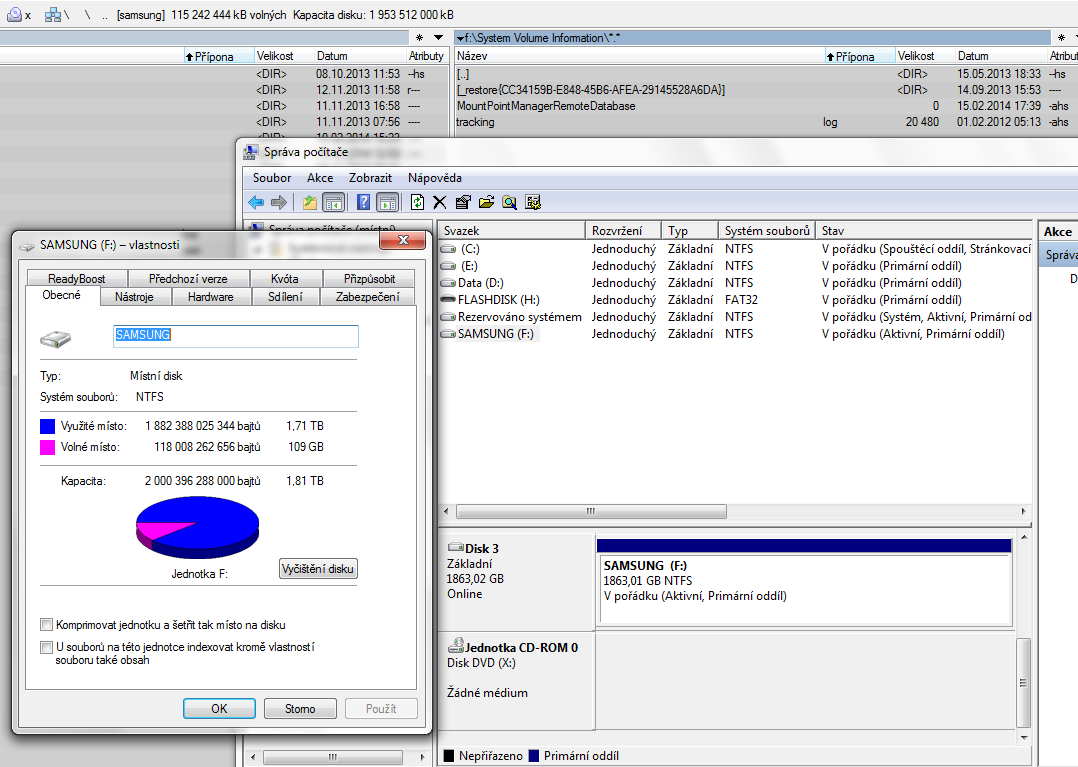1078x767 pixels.
Task: Open the left panel directory history arrow
Action: tap(439, 38)
